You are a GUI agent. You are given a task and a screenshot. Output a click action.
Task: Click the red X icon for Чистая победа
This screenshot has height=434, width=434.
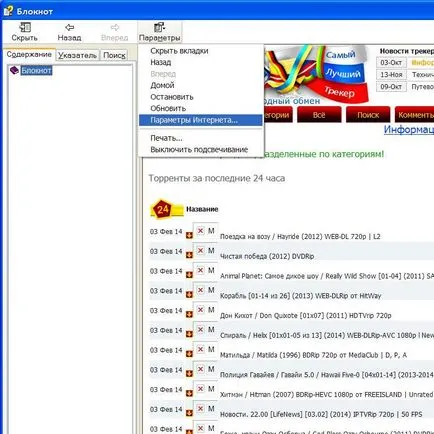point(200,251)
